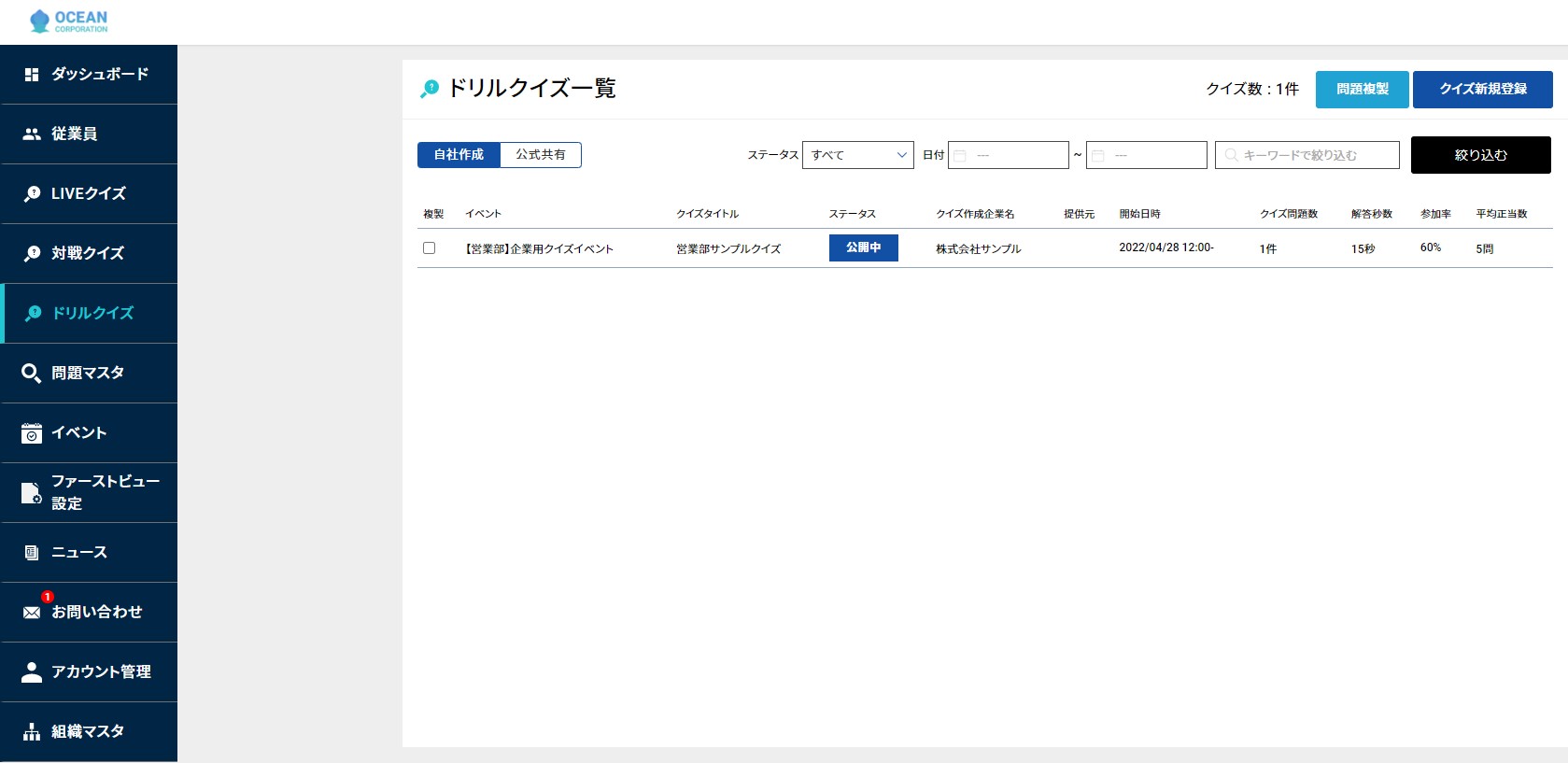Open お問い合わせ mail icon with notification badge

(32, 613)
